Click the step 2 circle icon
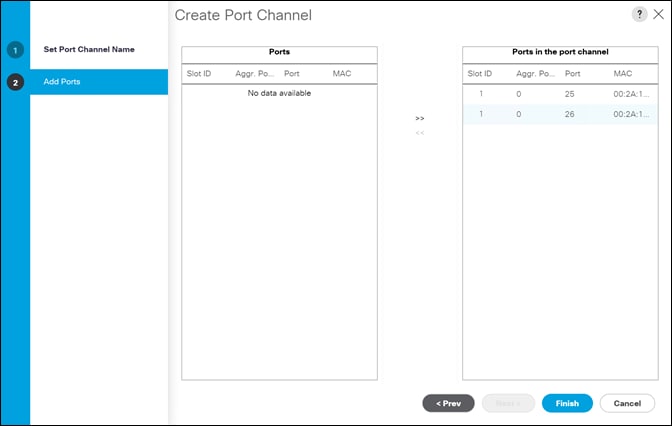Image resolution: width=672 pixels, height=426 pixels. [15, 82]
